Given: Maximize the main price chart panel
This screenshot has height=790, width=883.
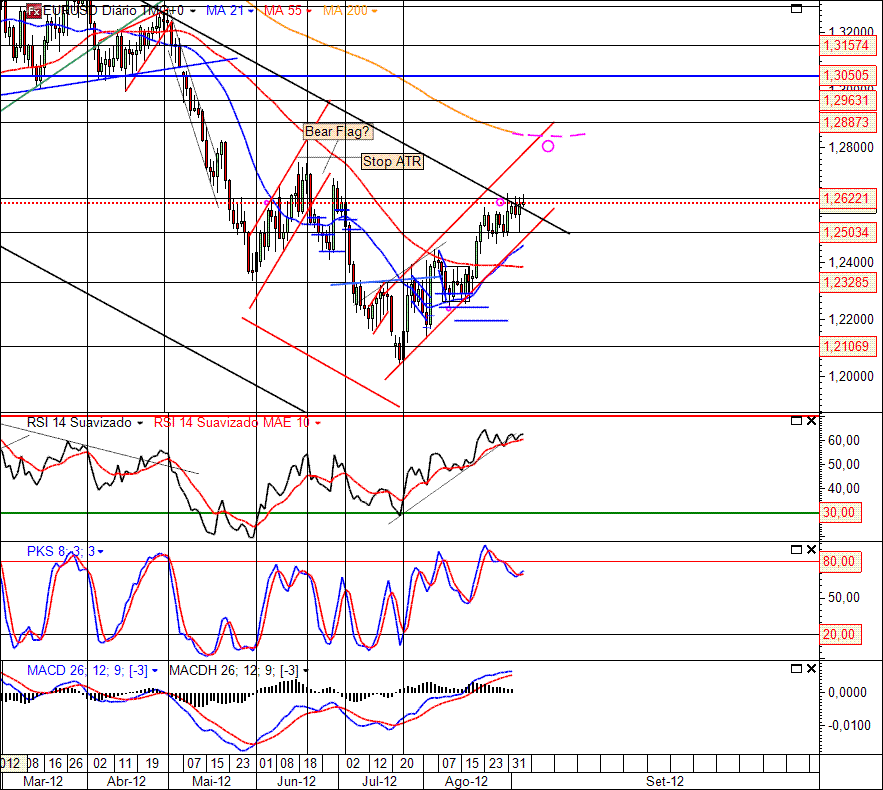Looking at the screenshot, I should point(796,8).
